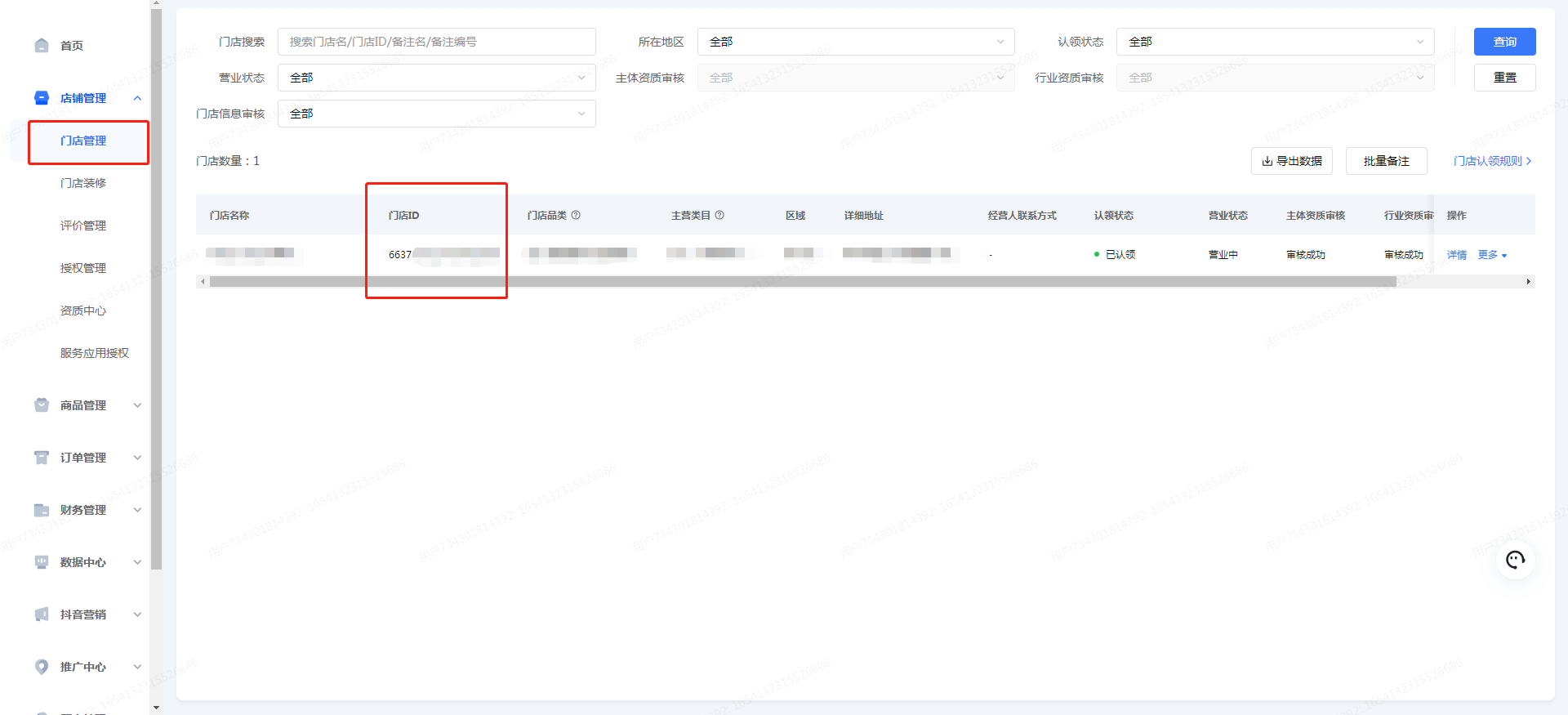Screen dimensions: 1568x715
Task: Open the 门店认领规则 link
Action: [1493, 161]
